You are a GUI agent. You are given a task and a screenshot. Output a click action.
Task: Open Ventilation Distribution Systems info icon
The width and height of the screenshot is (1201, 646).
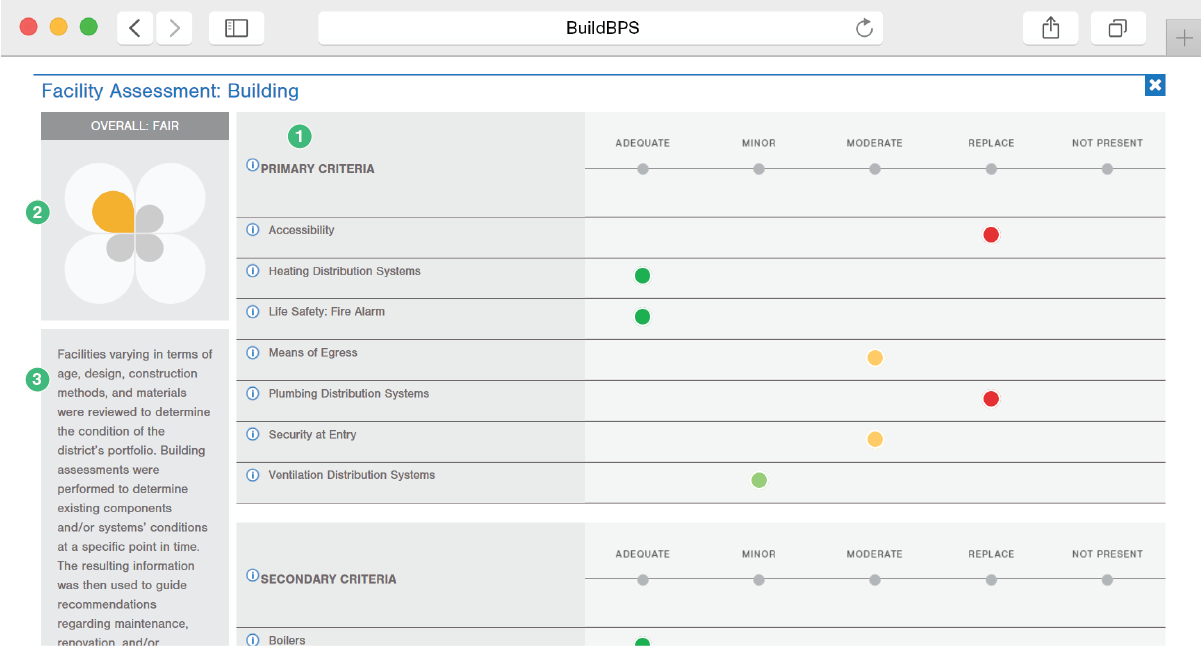coord(253,475)
